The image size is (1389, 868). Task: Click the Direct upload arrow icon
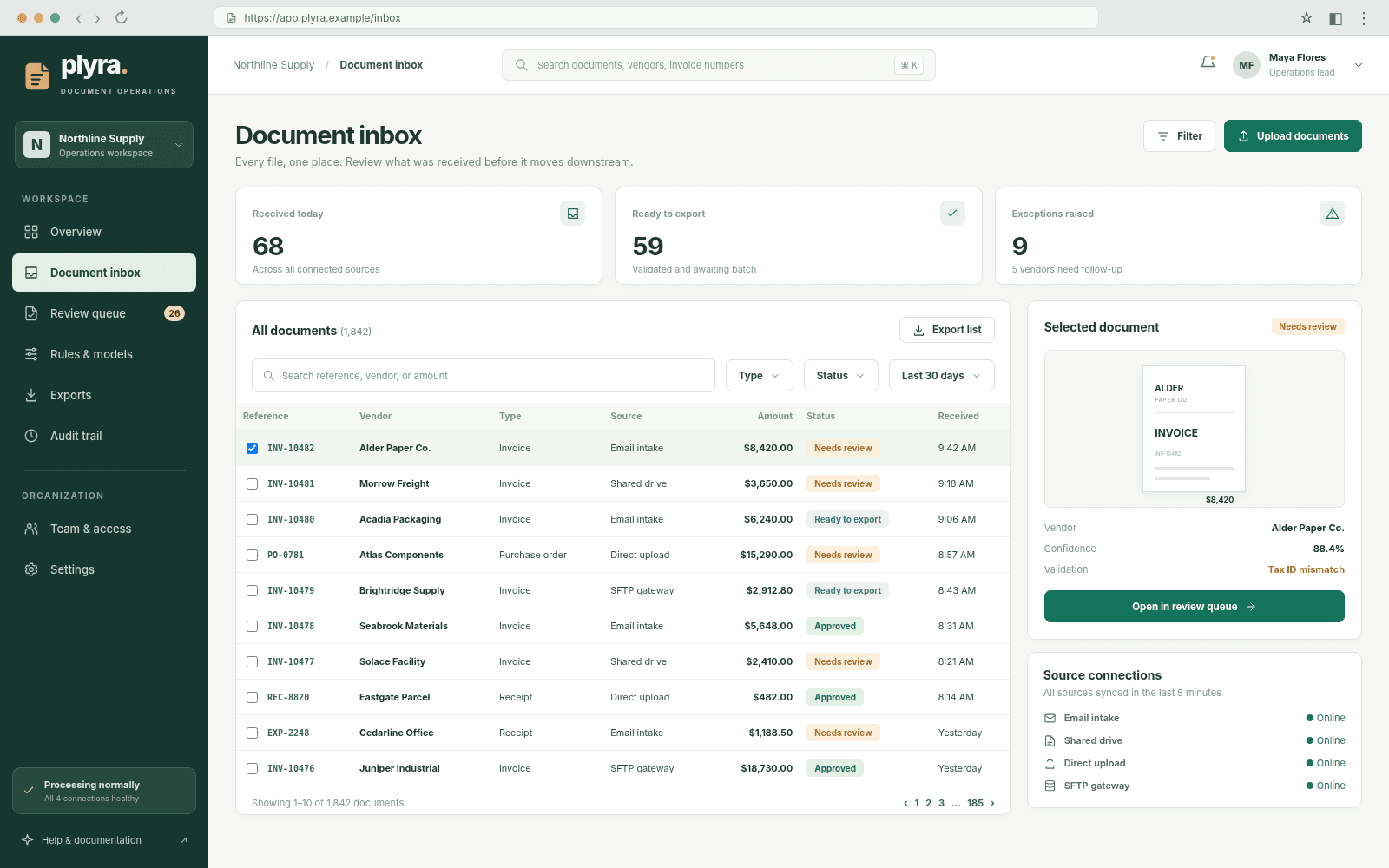click(1050, 763)
